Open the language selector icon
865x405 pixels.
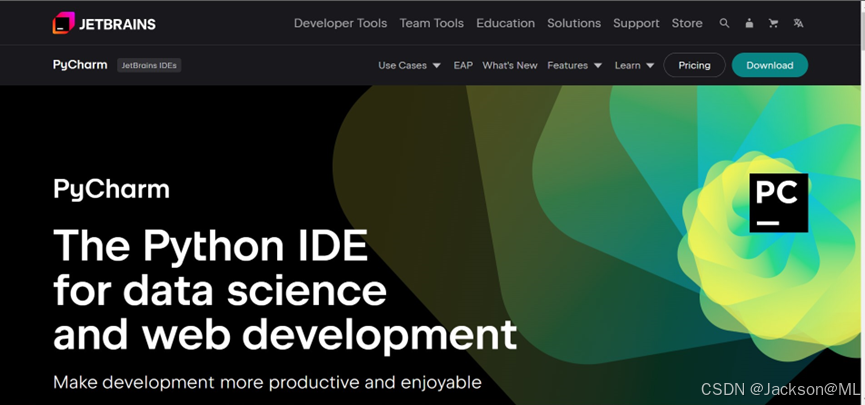click(x=798, y=23)
